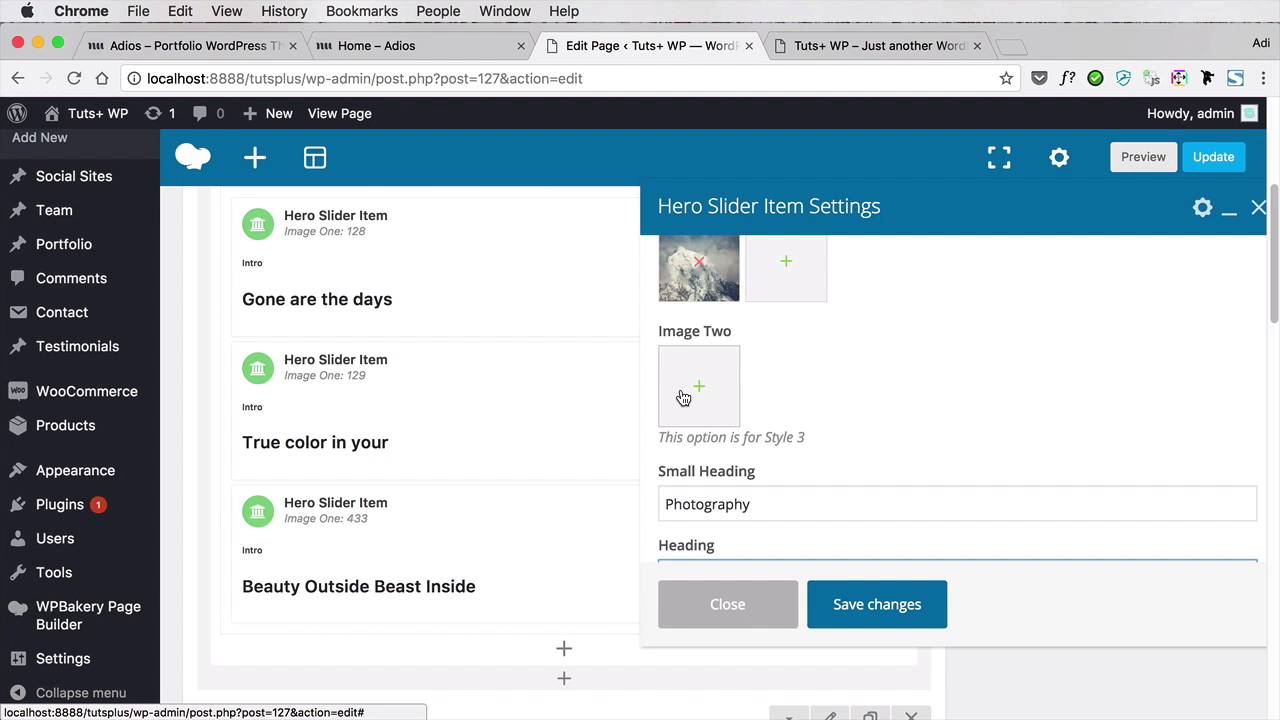
Task: Click browser back arrow
Action: click(x=18, y=78)
